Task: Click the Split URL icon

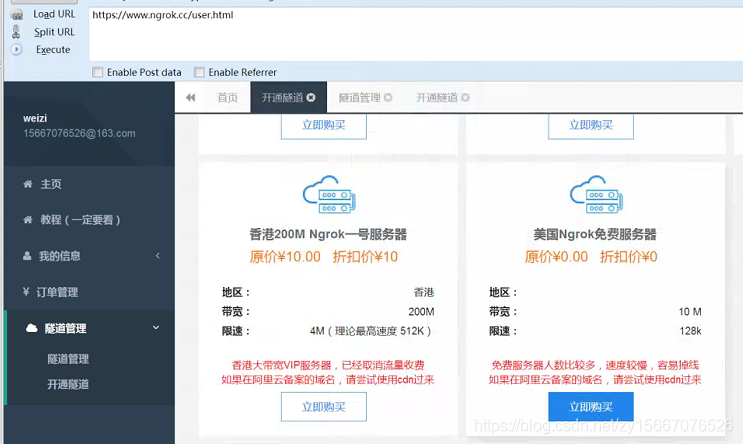Action: pos(16,32)
